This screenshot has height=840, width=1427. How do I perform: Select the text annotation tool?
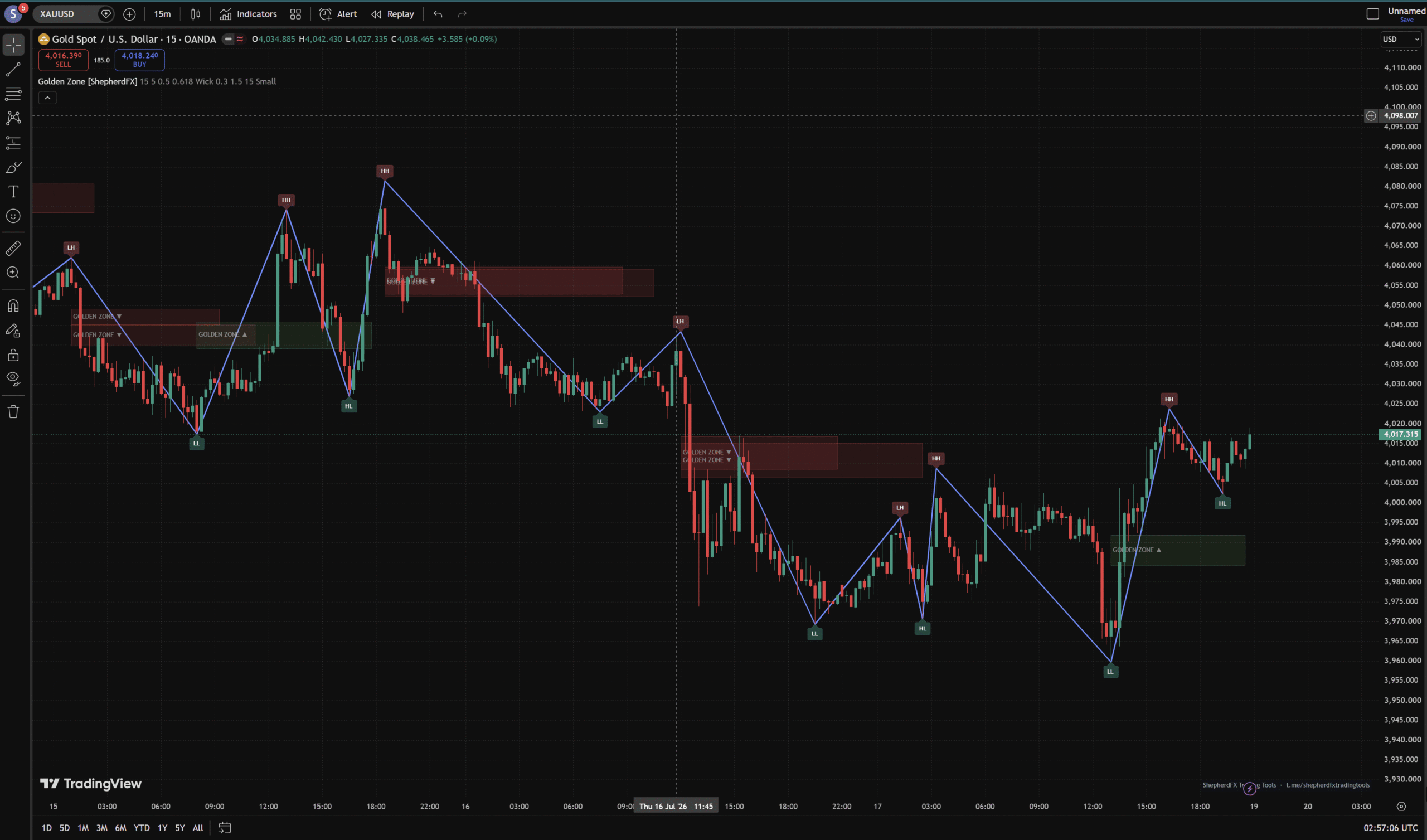pyautogui.click(x=13, y=191)
